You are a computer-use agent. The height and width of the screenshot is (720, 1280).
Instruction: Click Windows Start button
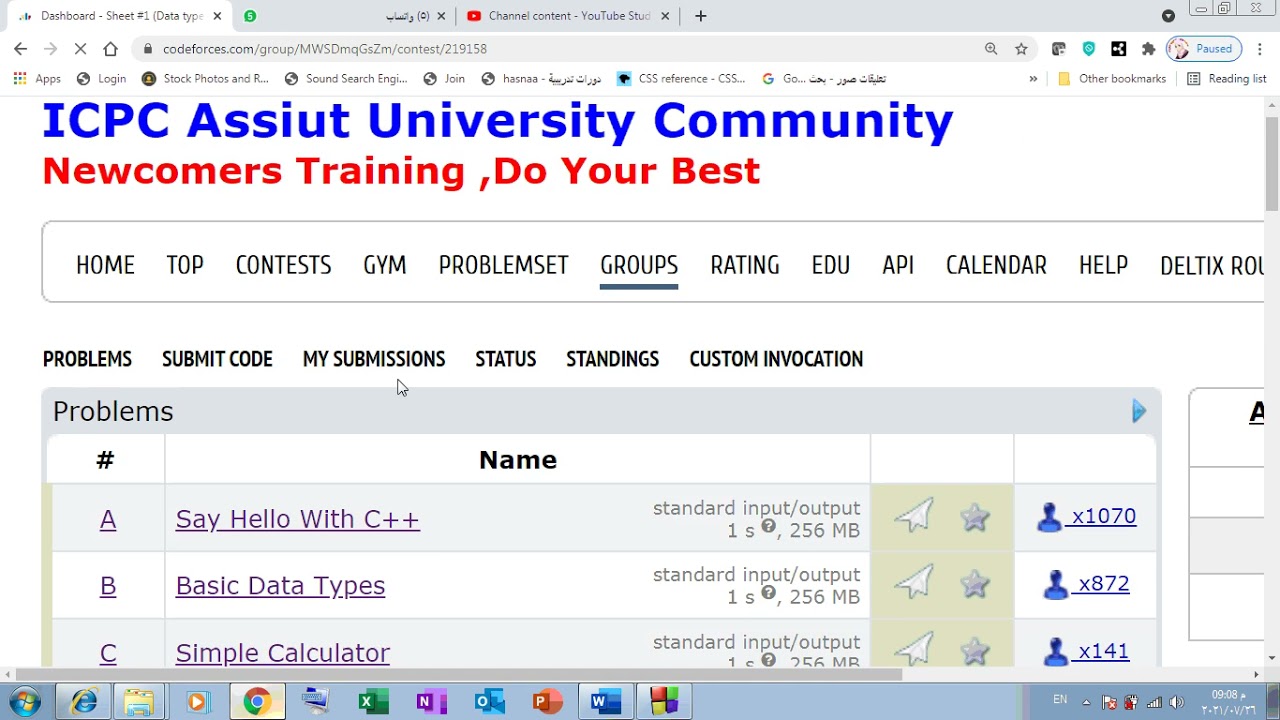click(x=25, y=702)
